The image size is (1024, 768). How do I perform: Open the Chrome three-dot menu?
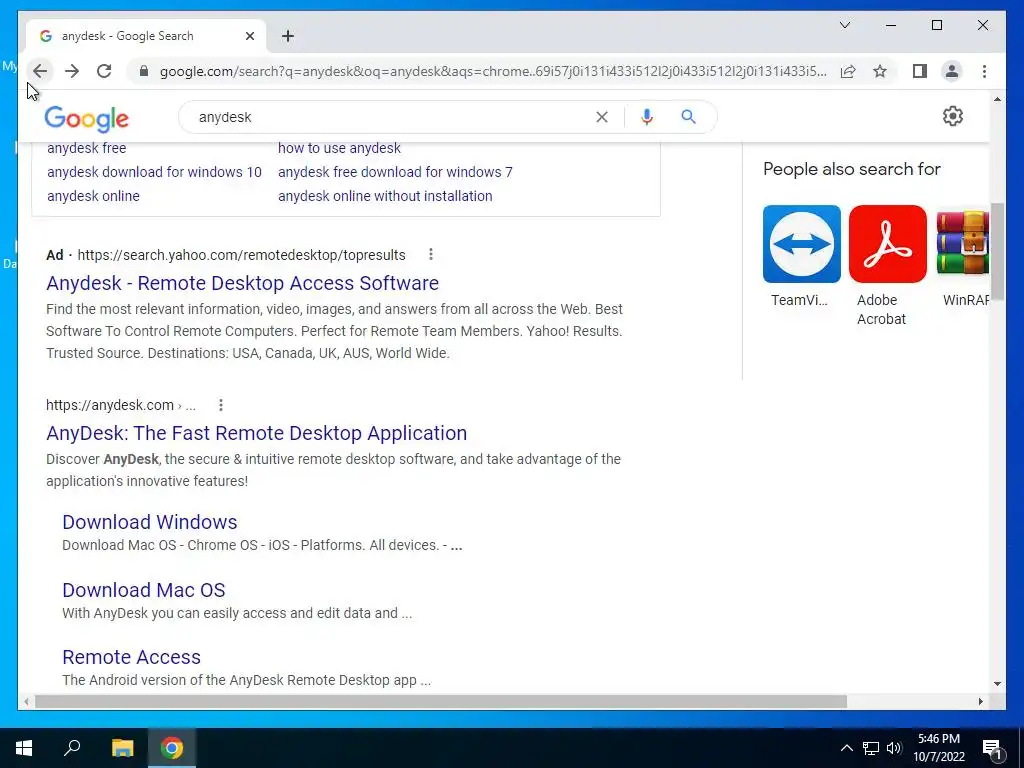[984, 71]
